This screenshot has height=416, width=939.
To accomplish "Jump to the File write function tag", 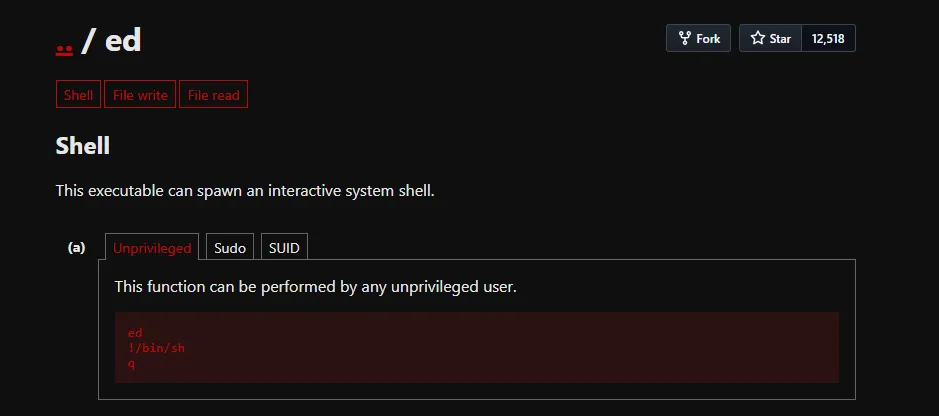I will [140, 95].
